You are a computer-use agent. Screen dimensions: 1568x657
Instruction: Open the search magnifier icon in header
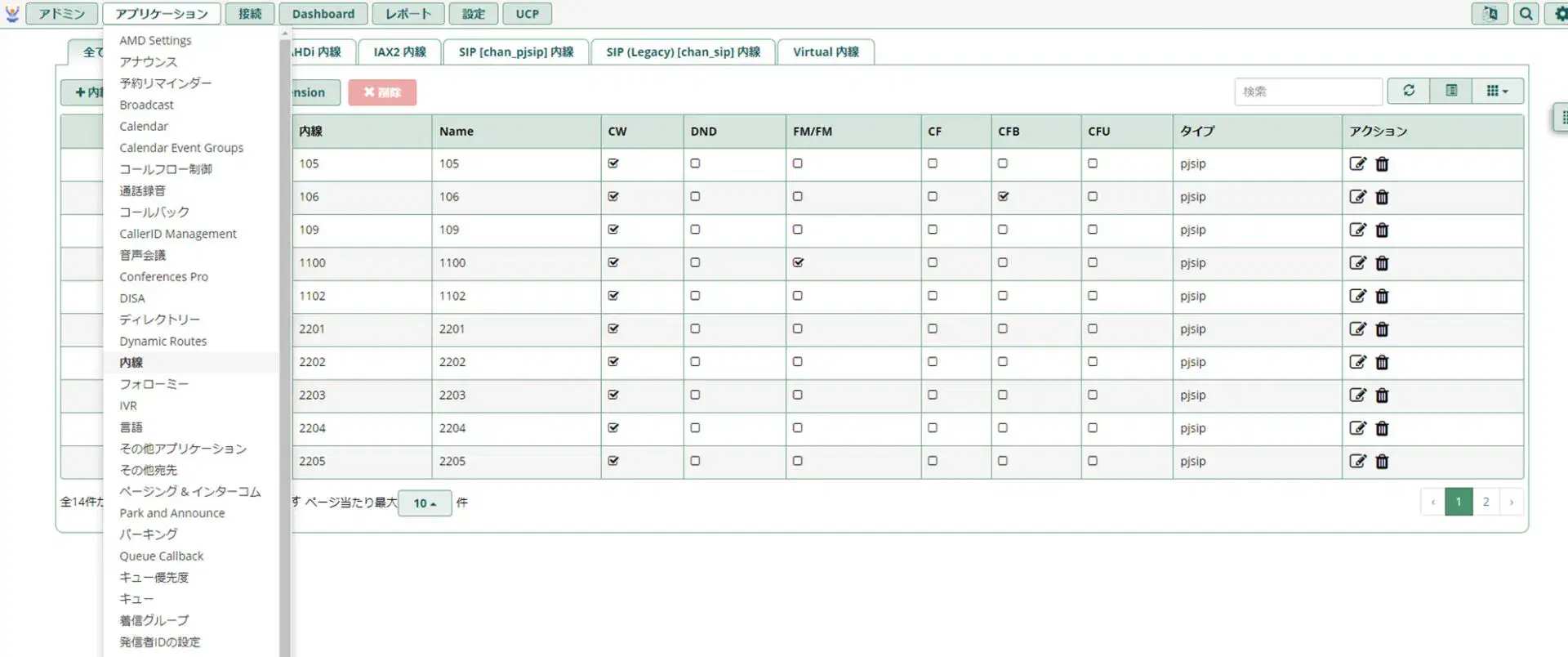tap(1526, 14)
